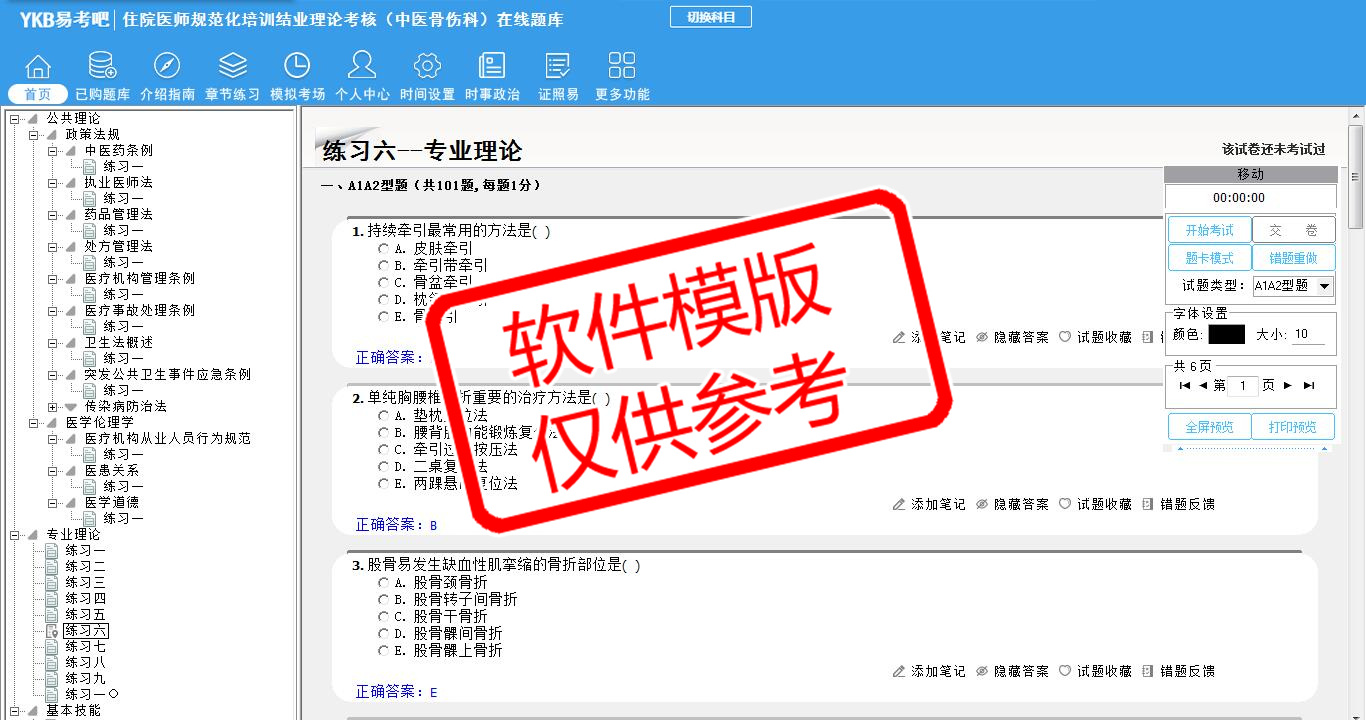Open 更多功能 grid icon
Screen dimensions: 1366x720
point(622,67)
